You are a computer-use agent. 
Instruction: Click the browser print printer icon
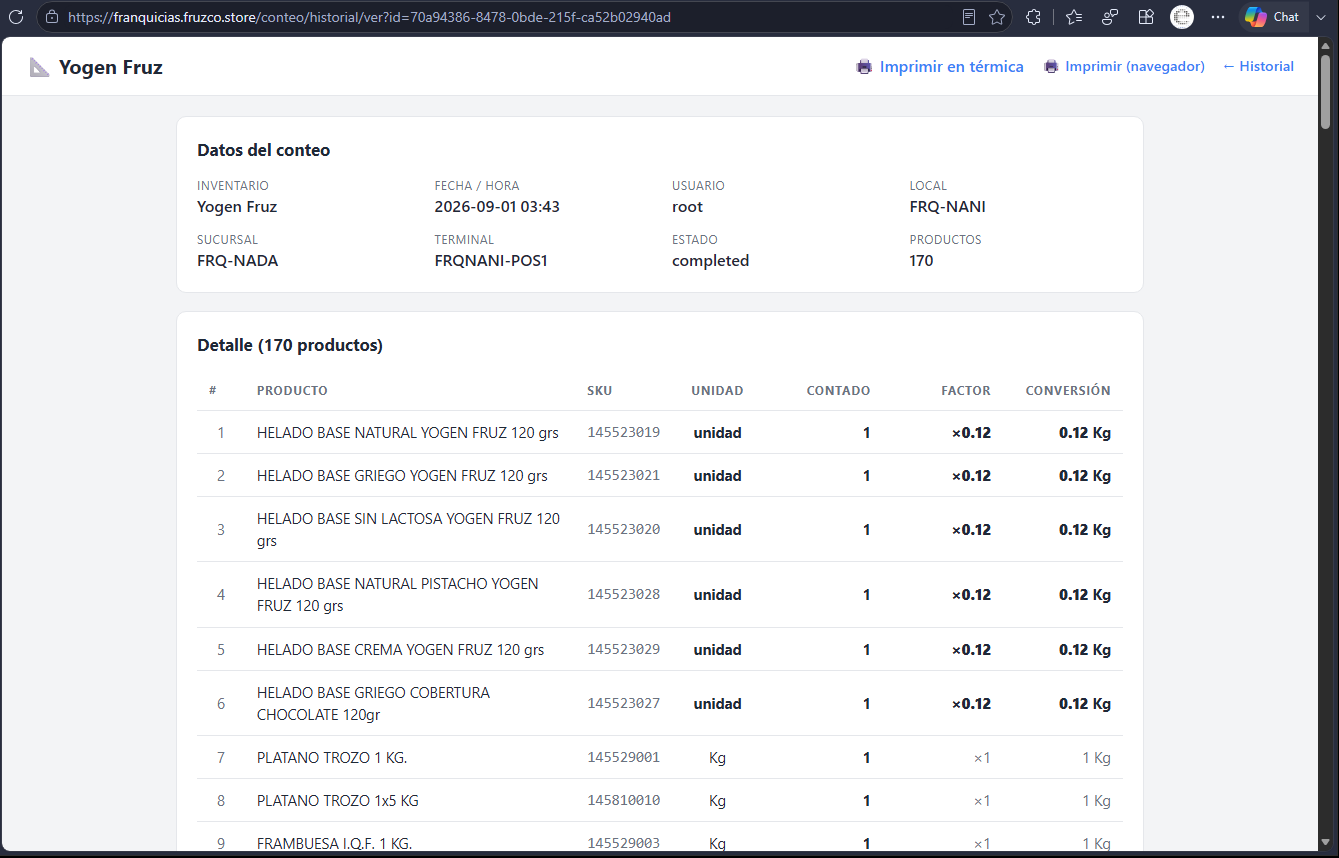1051,67
